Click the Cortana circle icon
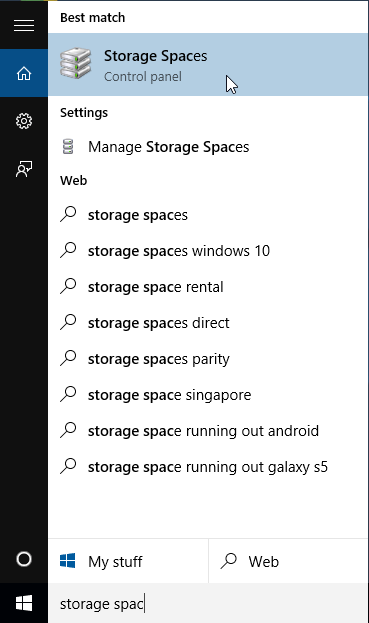369x623 pixels. pos(24,559)
